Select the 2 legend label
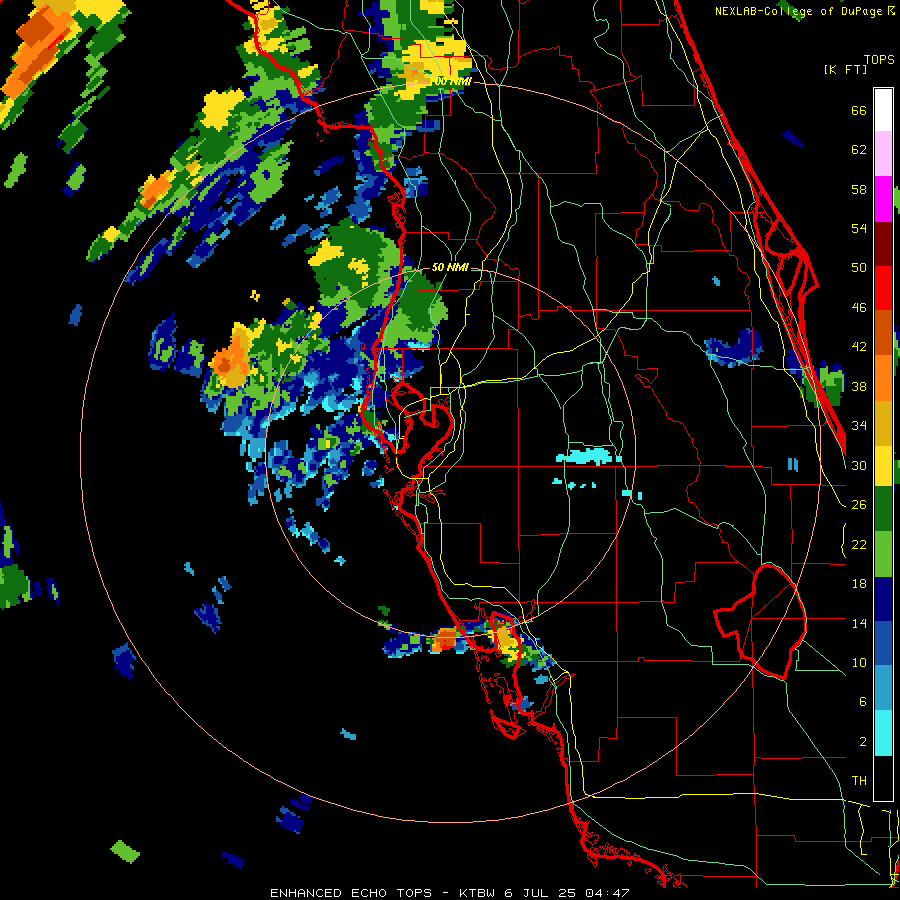The width and height of the screenshot is (900, 900). (x=862, y=742)
